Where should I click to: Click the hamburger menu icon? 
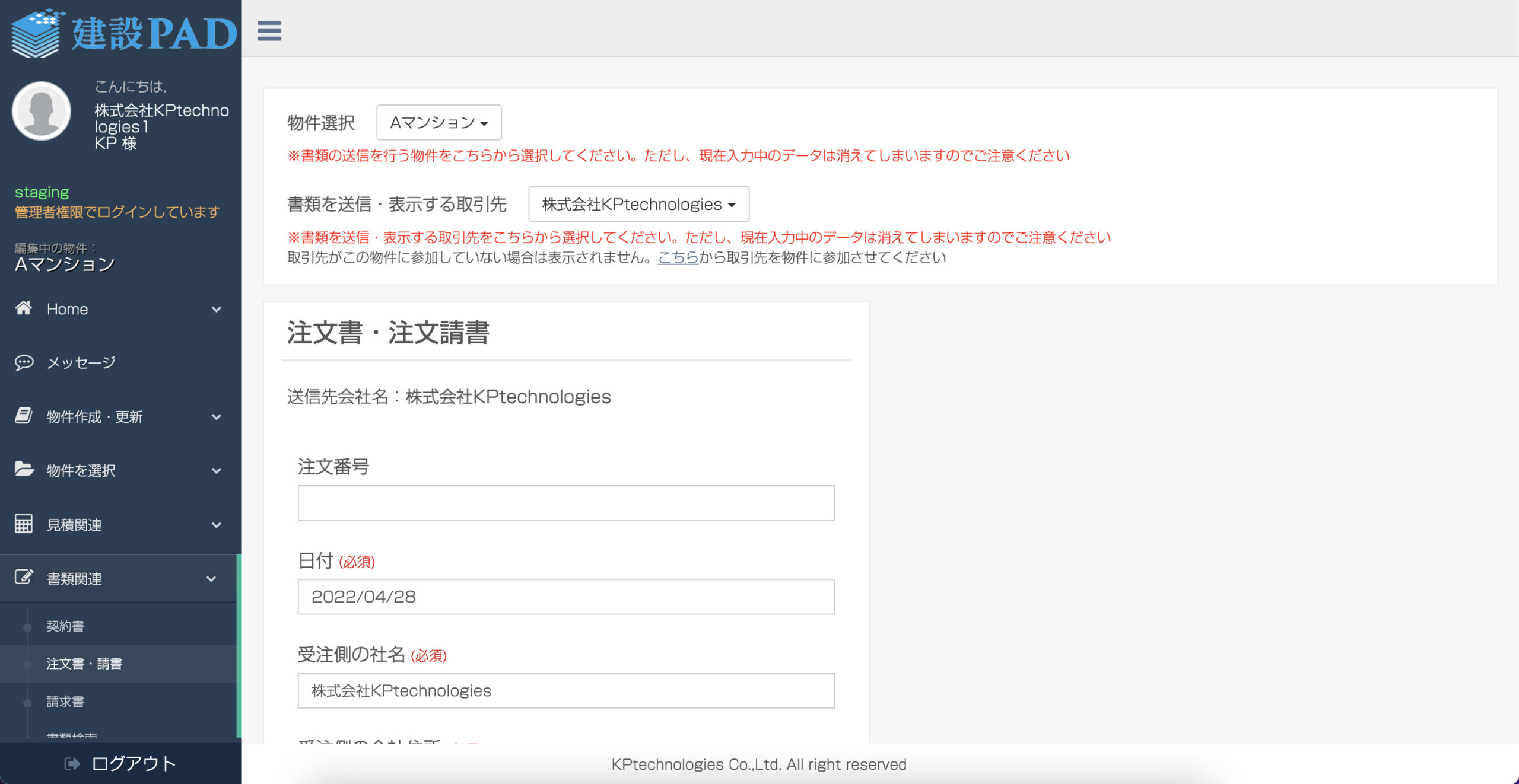point(269,30)
